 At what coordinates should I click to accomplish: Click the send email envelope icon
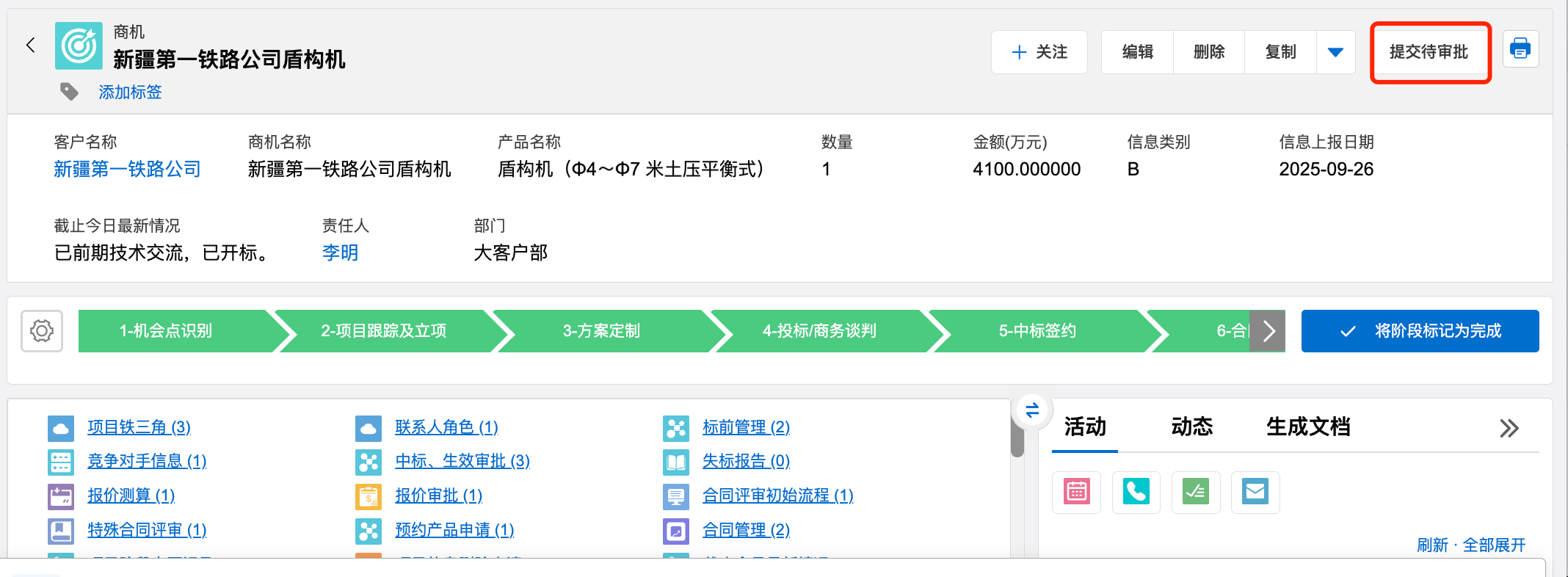(x=1255, y=492)
